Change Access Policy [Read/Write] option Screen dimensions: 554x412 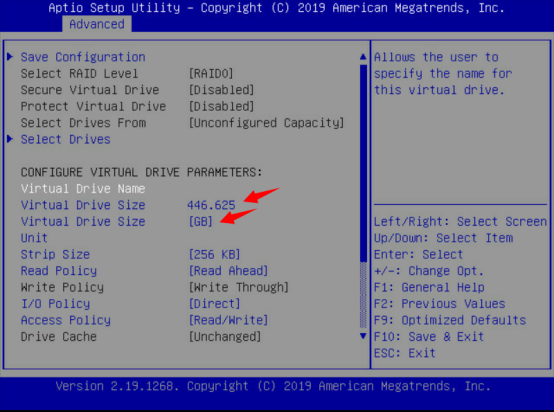point(228,320)
